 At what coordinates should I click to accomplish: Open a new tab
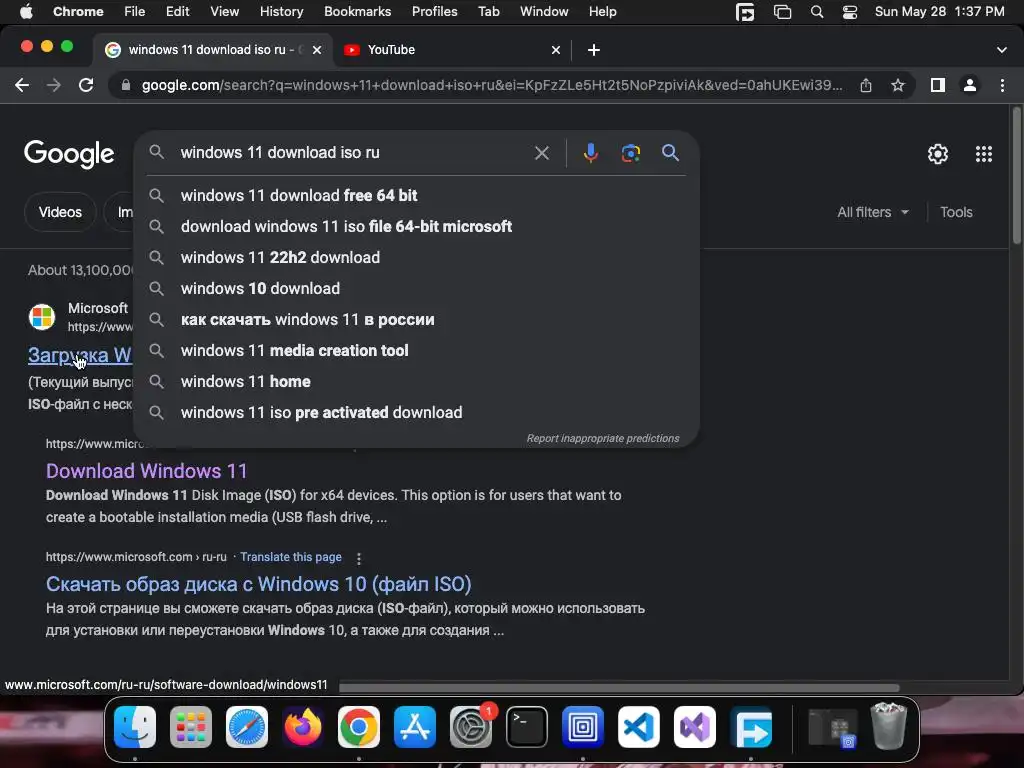click(x=594, y=50)
